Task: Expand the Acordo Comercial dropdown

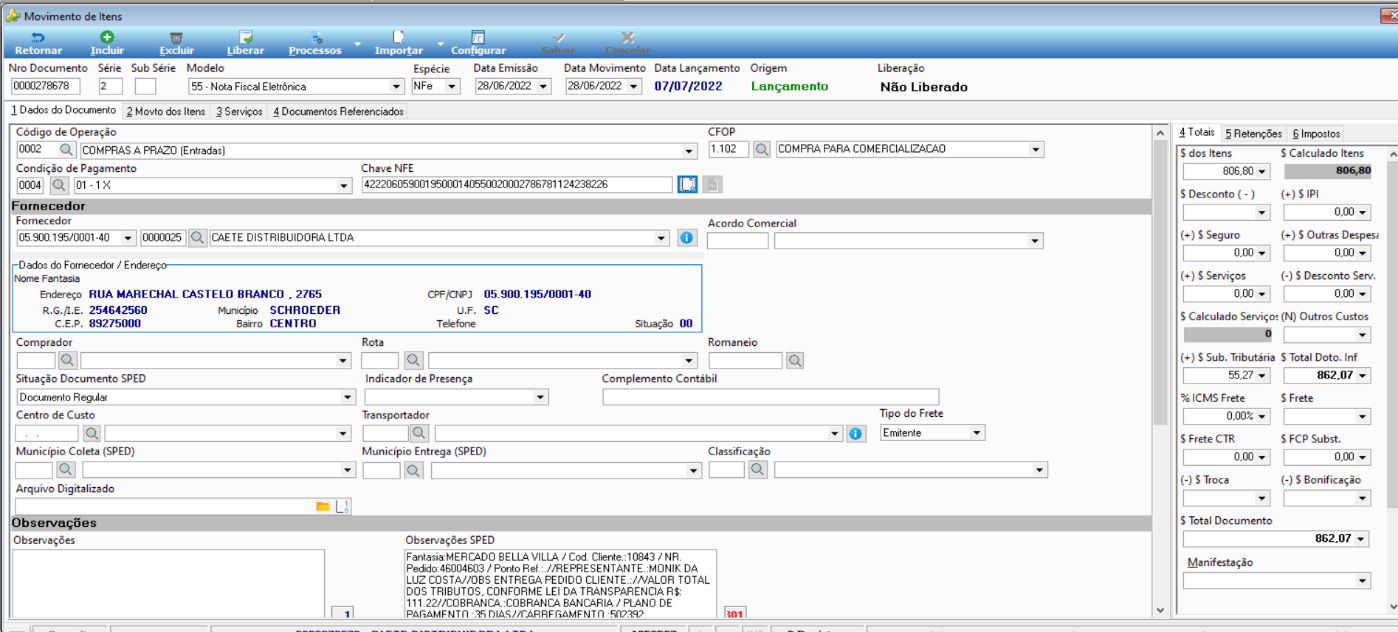Action: point(1034,240)
